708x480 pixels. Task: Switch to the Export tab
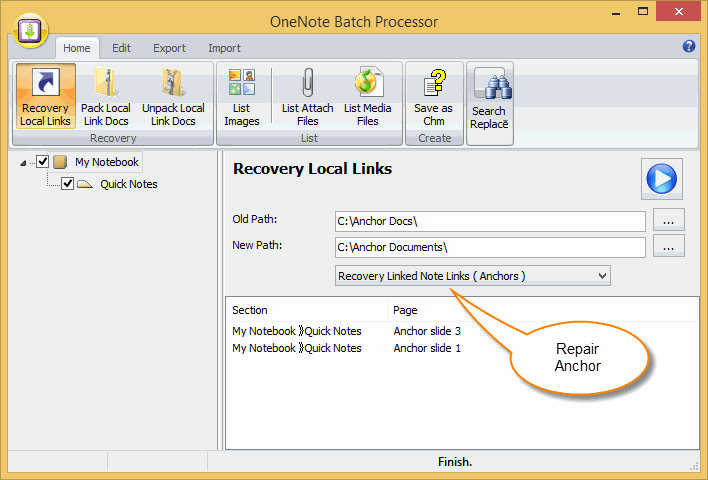click(x=169, y=48)
